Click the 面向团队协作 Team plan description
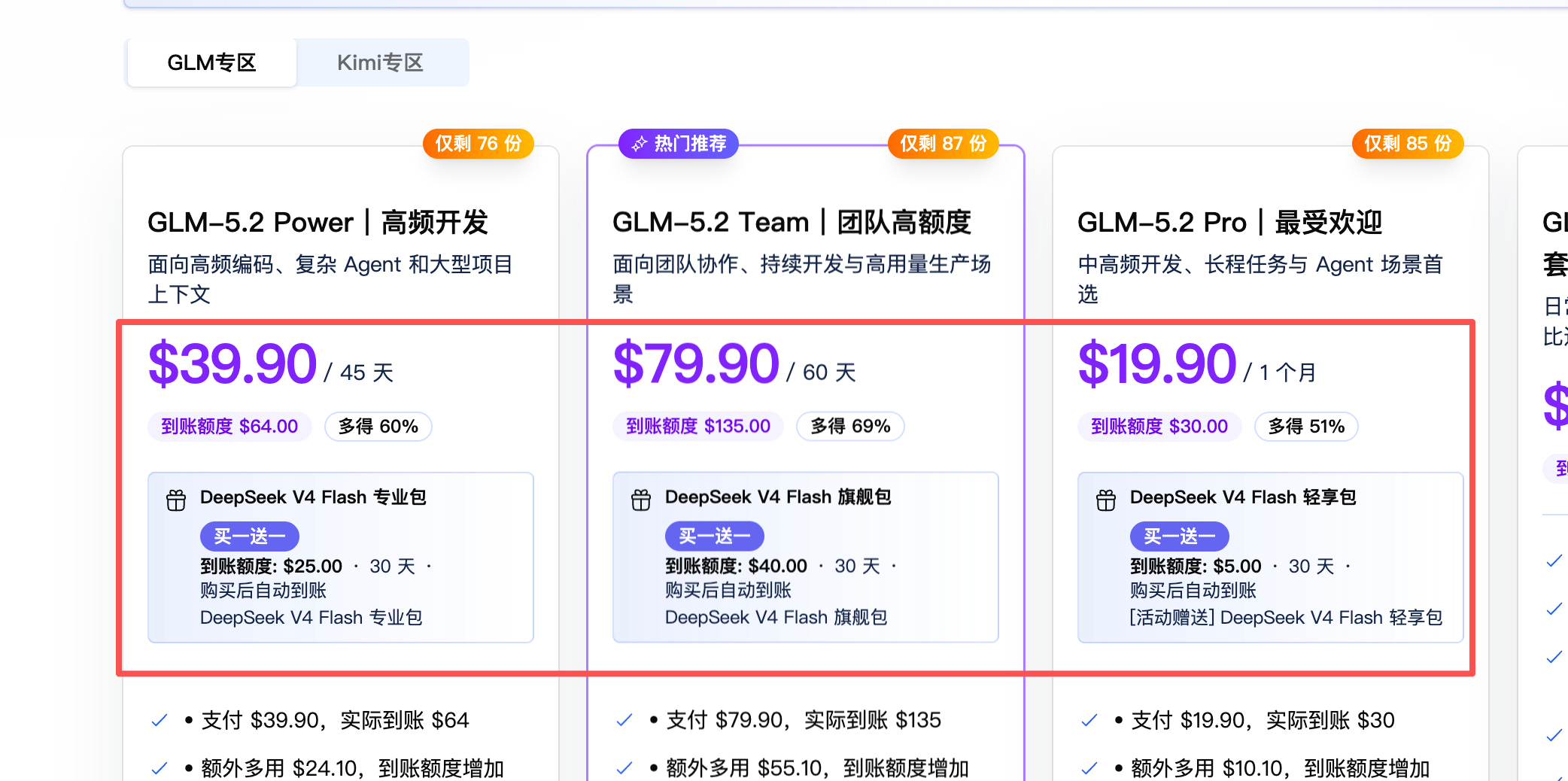Screen dimensions: 1568x781 coord(802,279)
